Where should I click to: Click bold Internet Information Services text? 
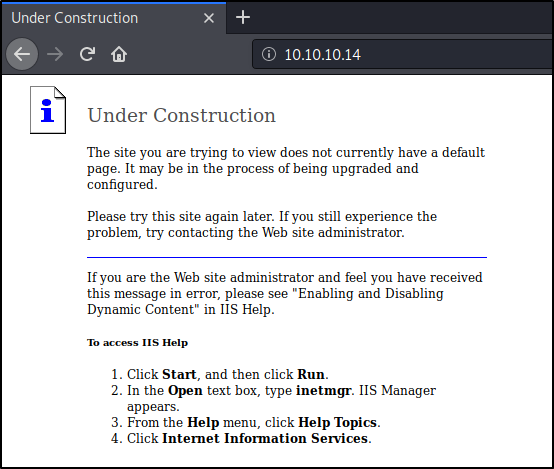(x=265, y=438)
